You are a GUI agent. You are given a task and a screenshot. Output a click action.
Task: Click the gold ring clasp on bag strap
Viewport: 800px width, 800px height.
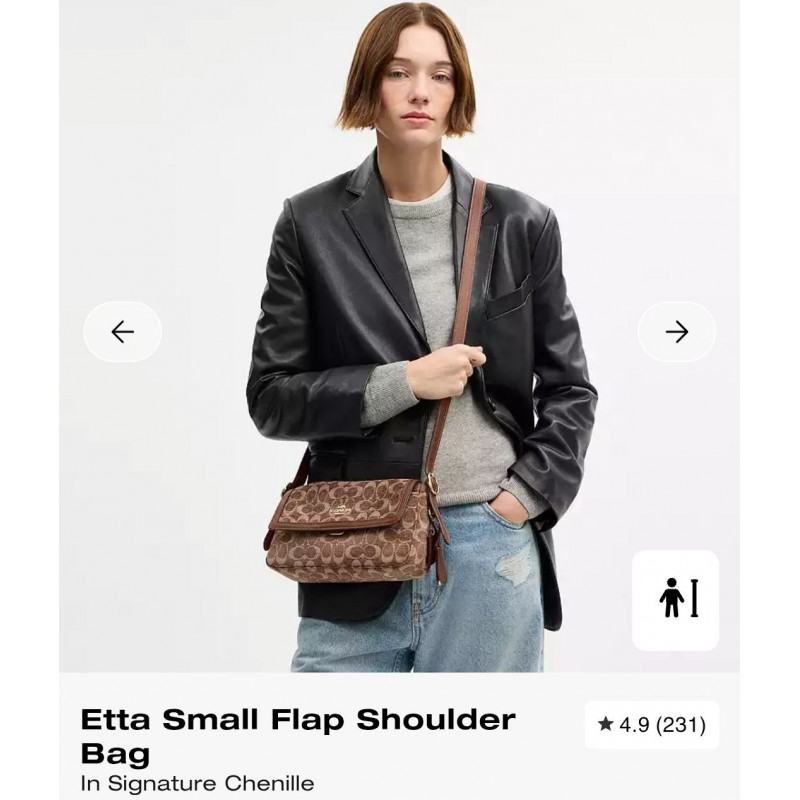[x=433, y=482]
